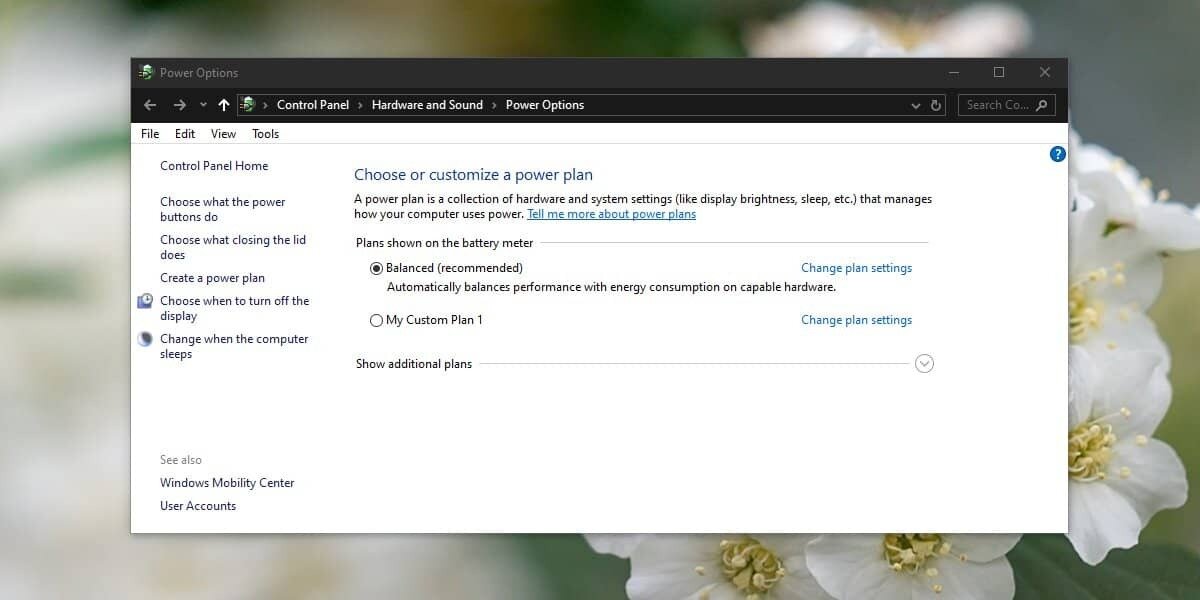1200x600 pixels.
Task: Click the display turn-off clock icon
Action: [145, 301]
